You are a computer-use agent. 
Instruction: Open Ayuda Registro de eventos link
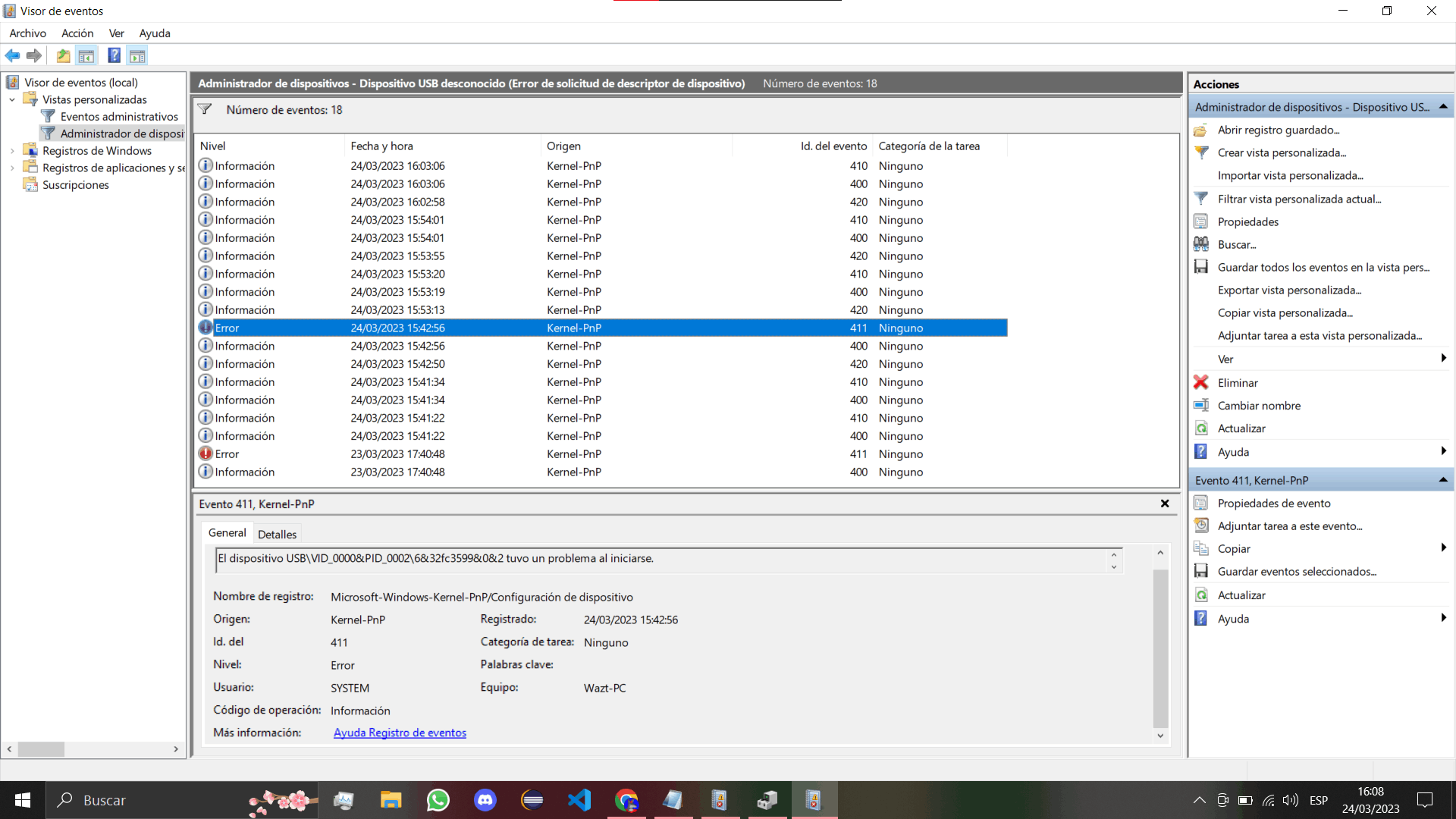[400, 733]
